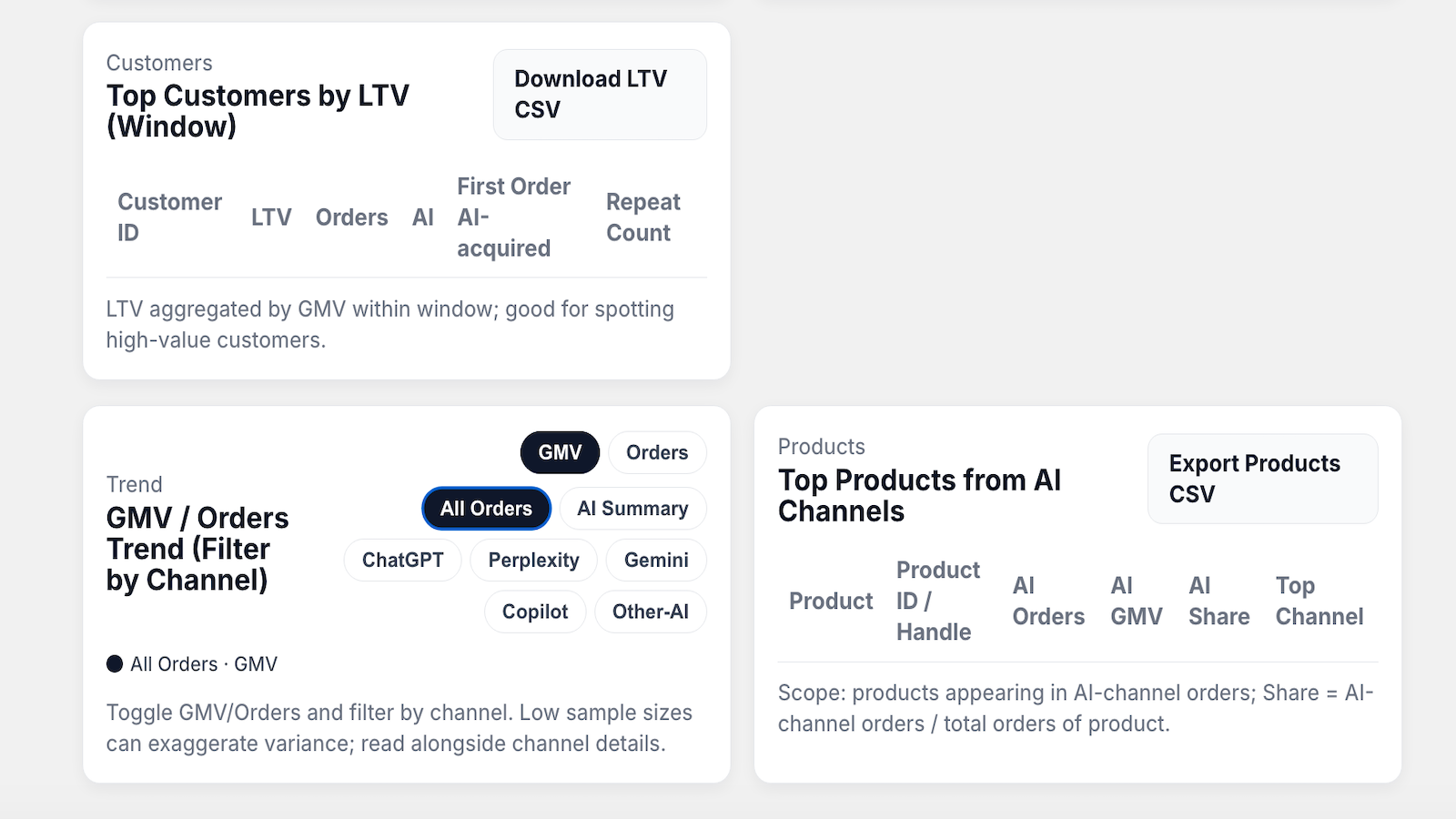Click the Product ID / Handle header
The image size is (1456, 819).
tap(938, 601)
